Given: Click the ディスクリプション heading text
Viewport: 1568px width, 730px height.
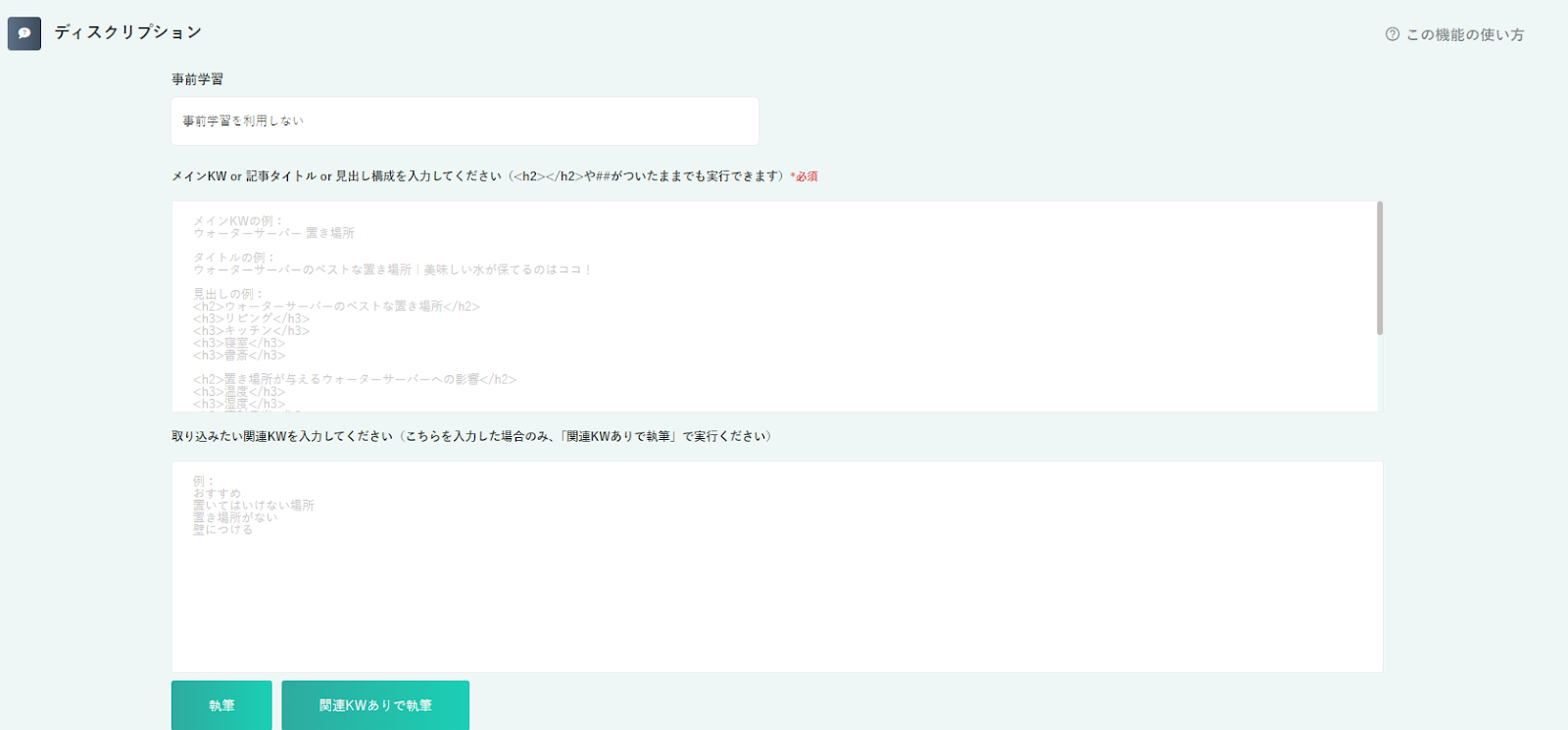Looking at the screenshot, I should [x=128, y=32].
